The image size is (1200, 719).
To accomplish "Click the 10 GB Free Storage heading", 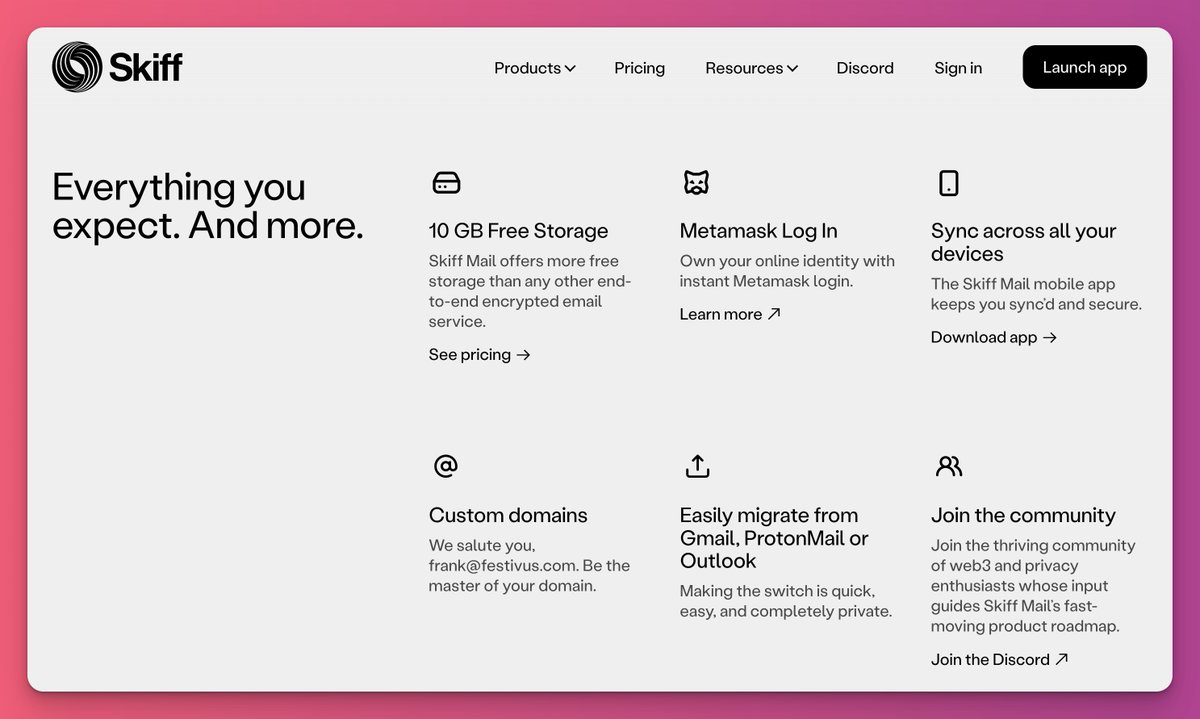I will 518,231.
